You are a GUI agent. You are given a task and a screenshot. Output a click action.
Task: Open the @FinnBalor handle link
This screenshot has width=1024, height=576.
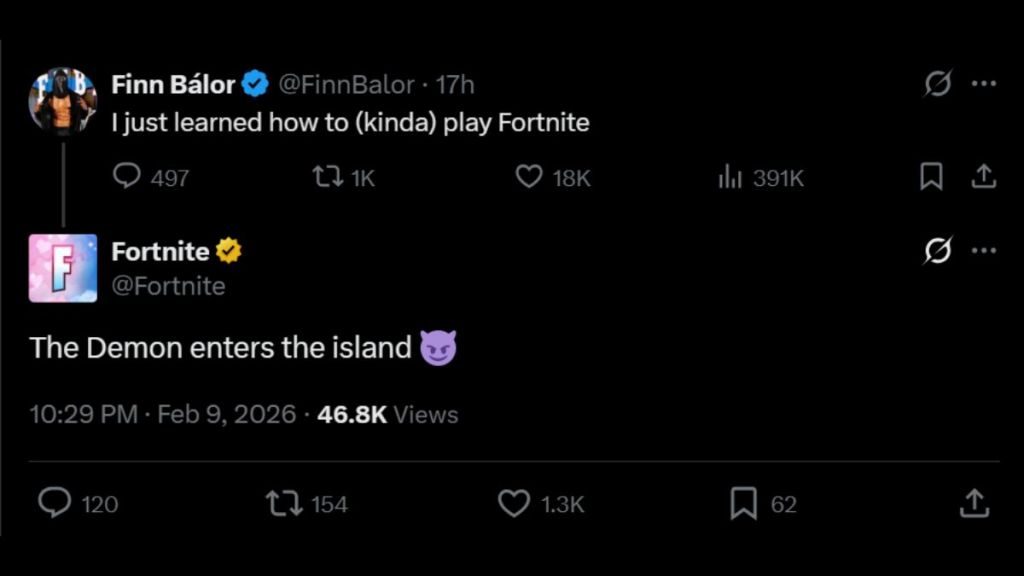click(x=345, y=85)
